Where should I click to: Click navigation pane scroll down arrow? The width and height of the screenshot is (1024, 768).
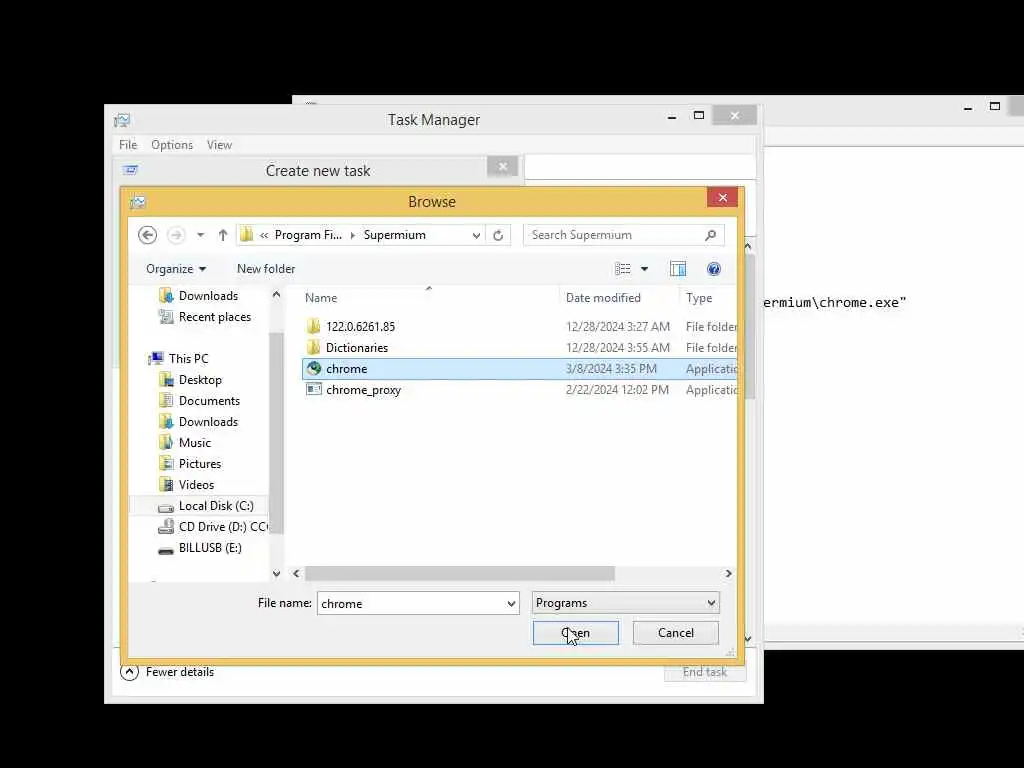click(276, 573)
